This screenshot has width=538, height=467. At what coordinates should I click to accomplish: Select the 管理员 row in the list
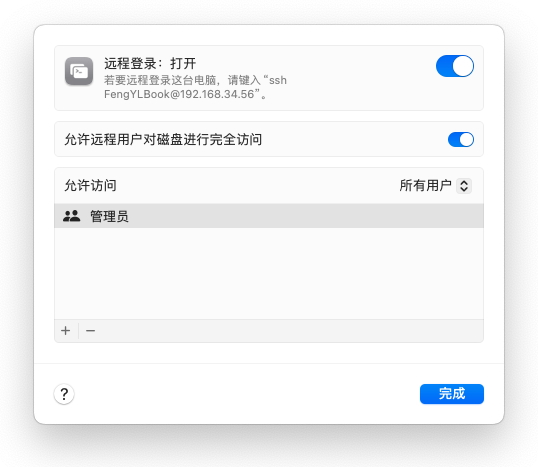[269, 216]
